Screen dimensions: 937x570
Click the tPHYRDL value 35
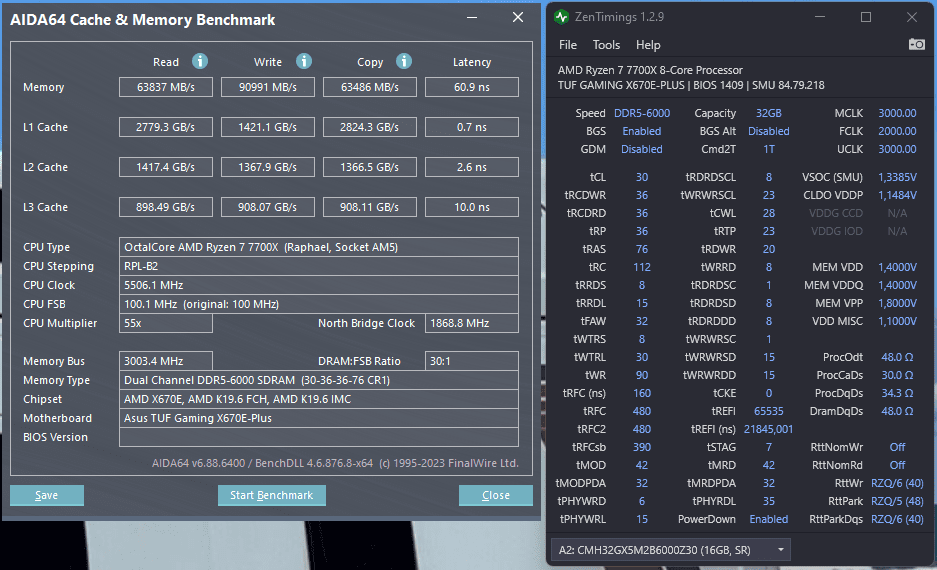768,501
